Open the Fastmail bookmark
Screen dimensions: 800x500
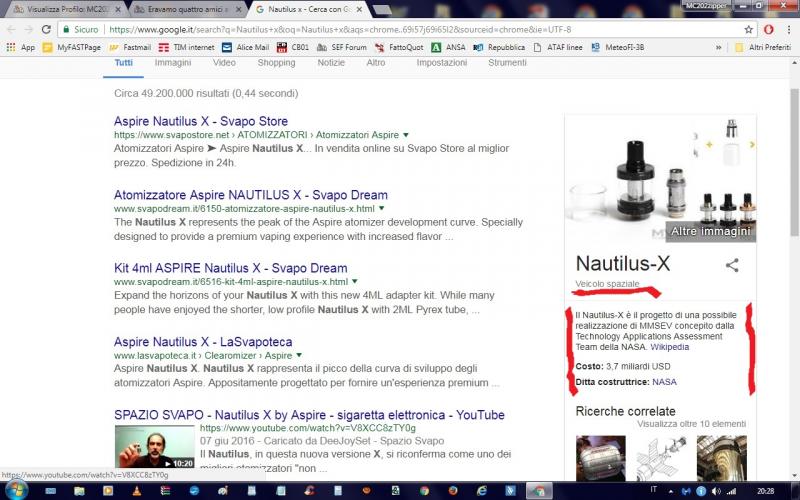tap(131, 47)
